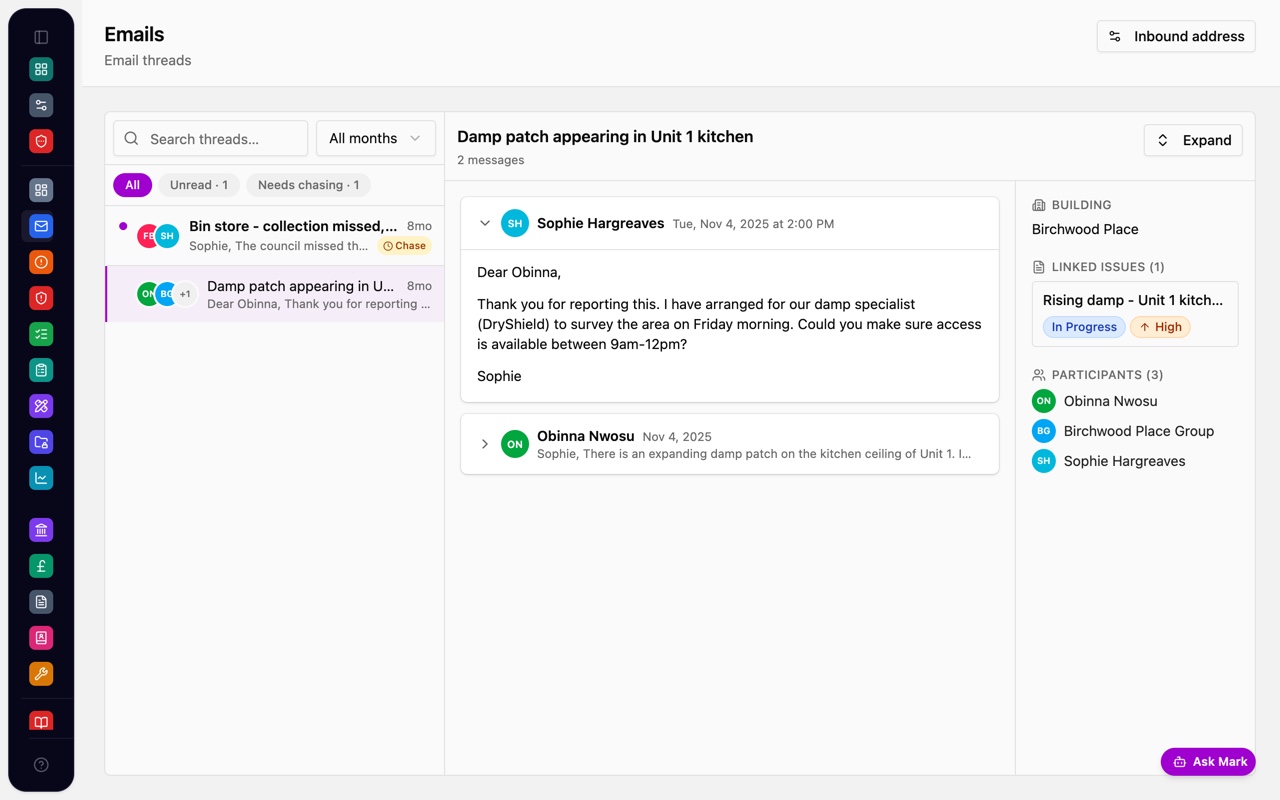Image resolution: width=1280 pixels, height=800 pixels.
Task: Click the SH avatar beside Sophie Hargreaves message
Action: coord(515,223)
